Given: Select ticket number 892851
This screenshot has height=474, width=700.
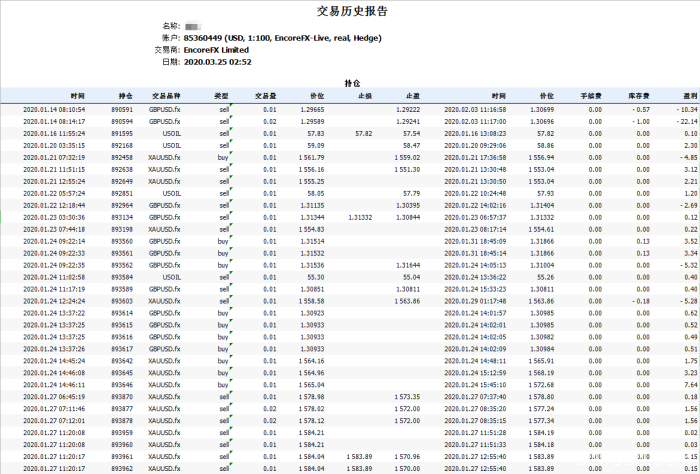Looking at the screenshot, I should pos(122,193).
